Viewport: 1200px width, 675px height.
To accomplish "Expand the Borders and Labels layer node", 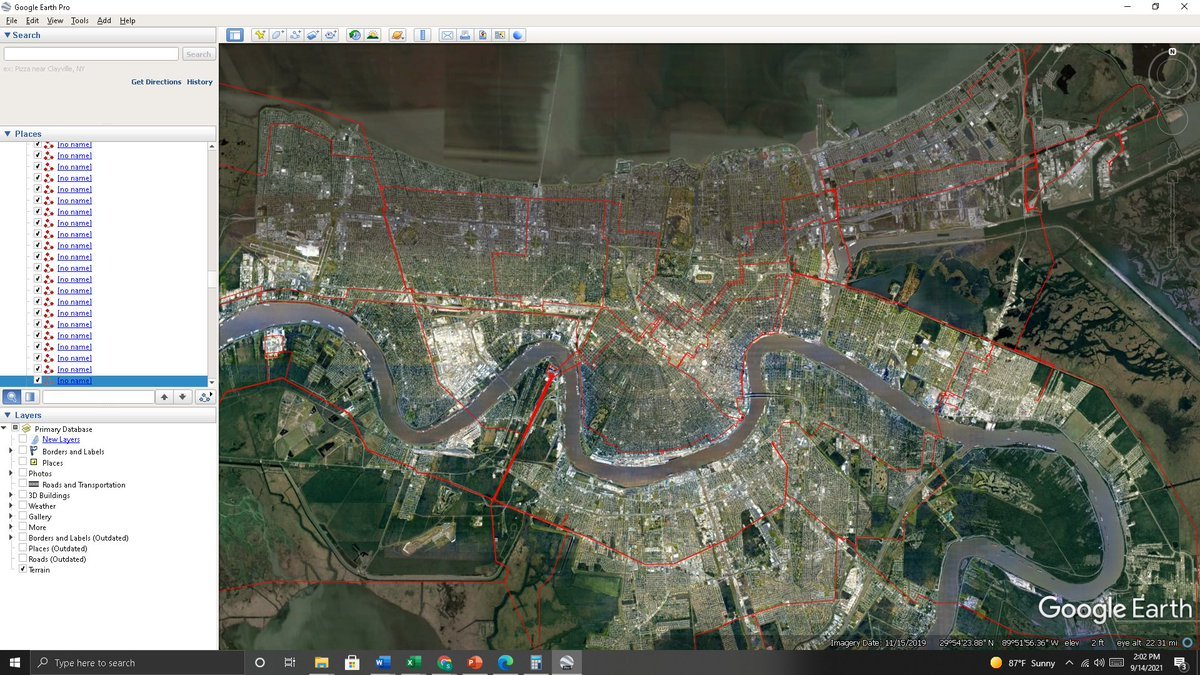I will click(12, 451).
